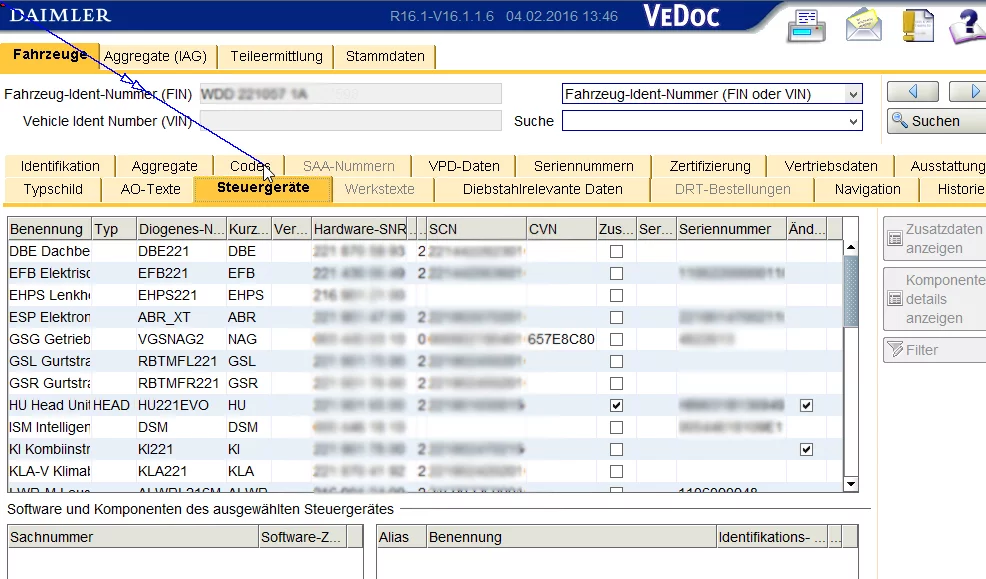Click Zusatzdaten anzeigen button
Image resolution: width=986 pixels, height=579 pixels.
coord(932,238)
